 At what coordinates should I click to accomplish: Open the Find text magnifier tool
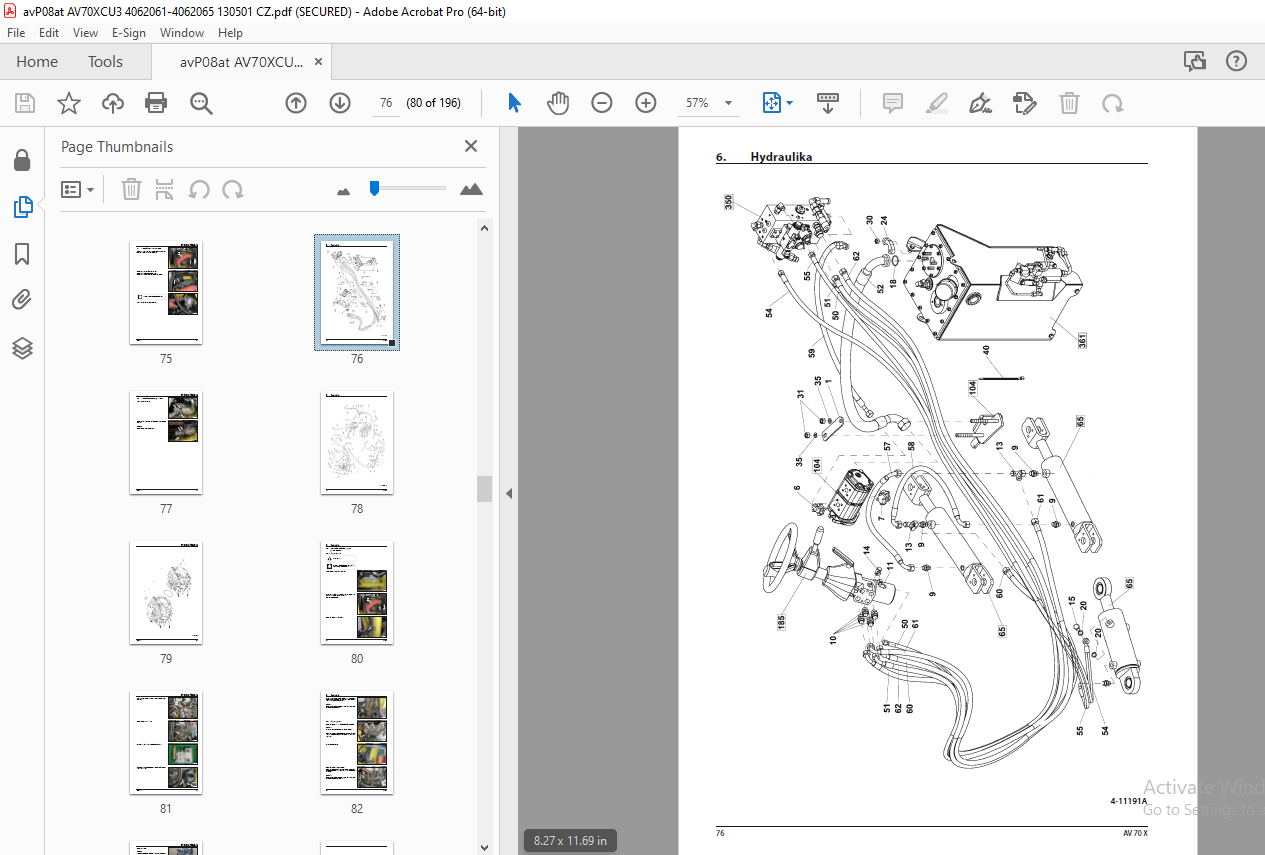201,103
